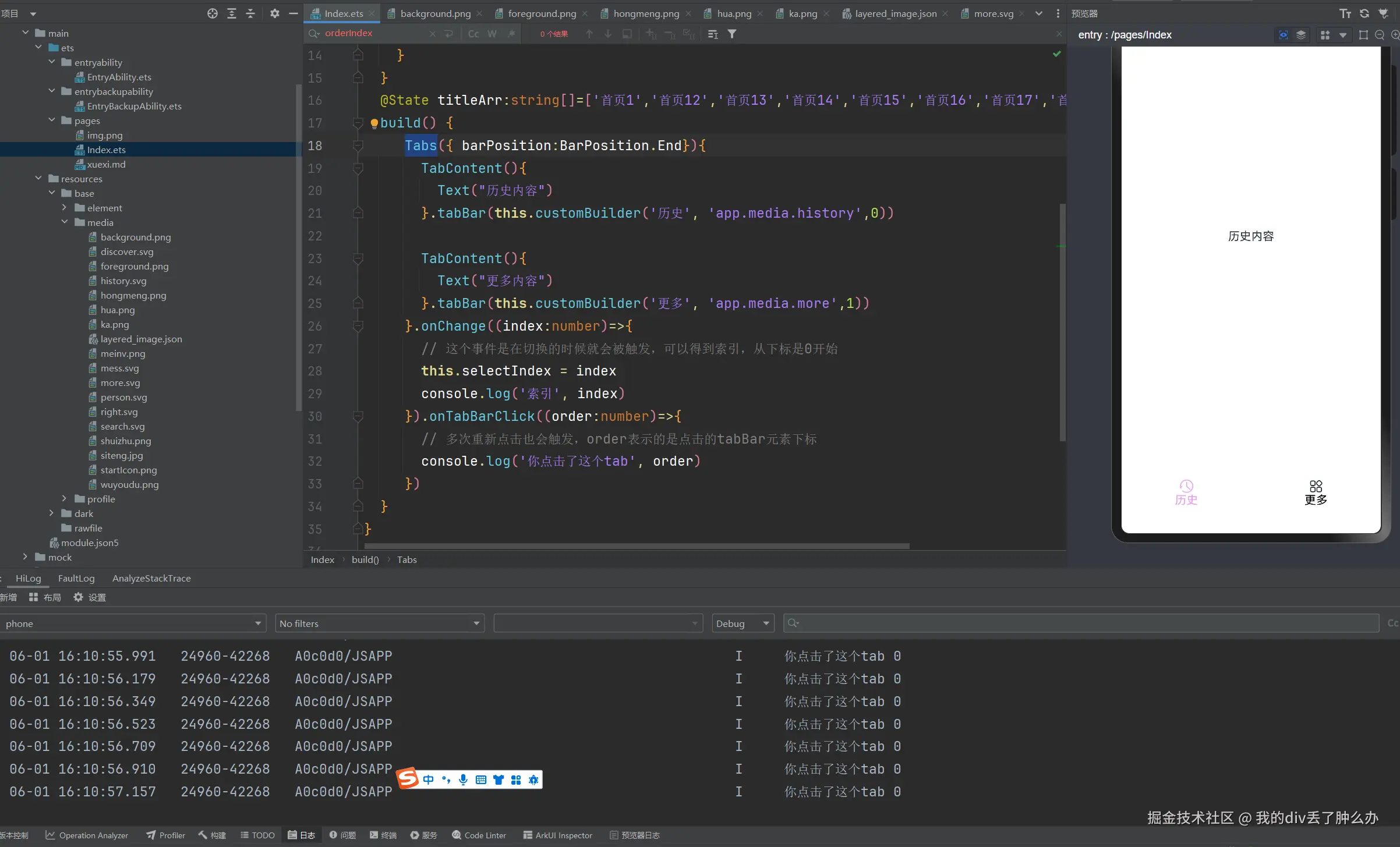Screen dimensions: 1400x847
Task: Click the previewer refresh icon
Action: click(1364, 13)
